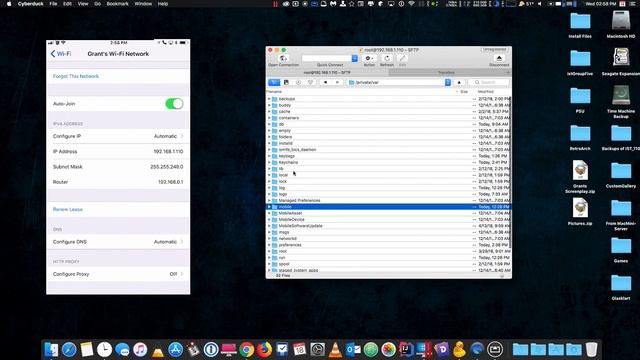Open the Bonjour view icon
The height and width of the screenshot is (360, 640).
point(311,82)
